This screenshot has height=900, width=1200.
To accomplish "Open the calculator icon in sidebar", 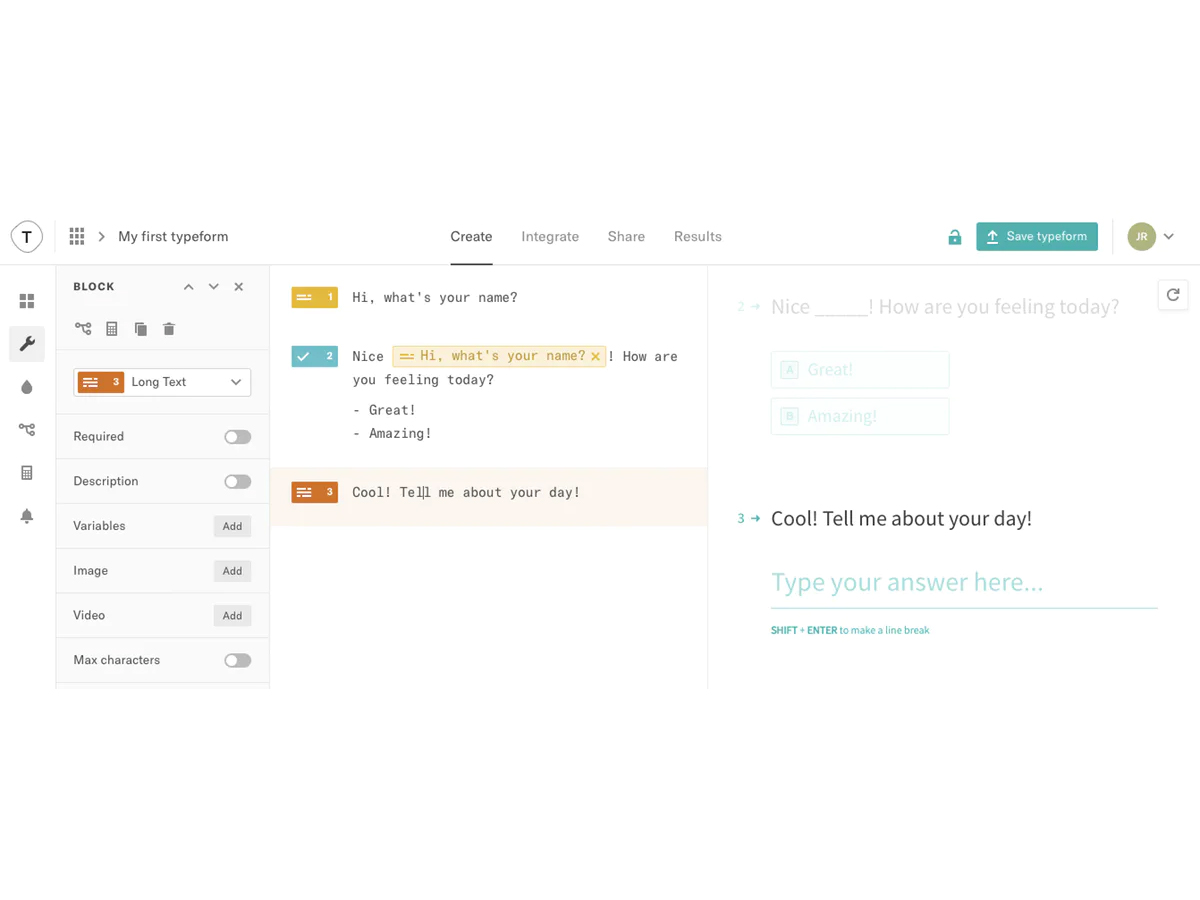I will click(x=27, y=473).
